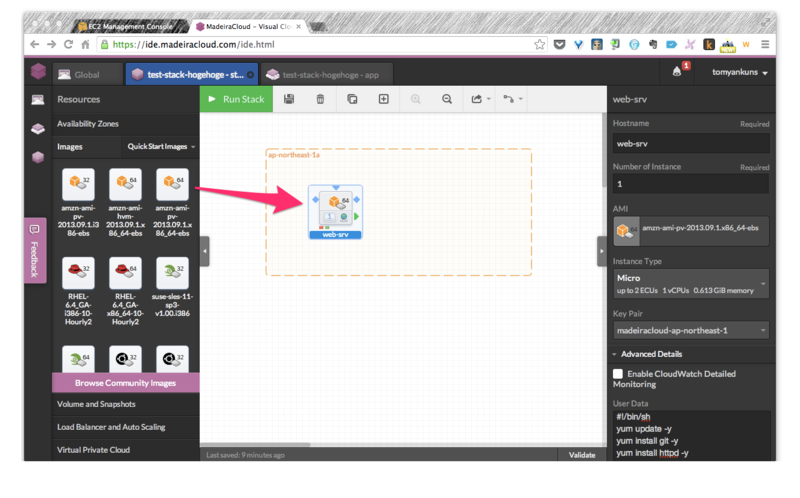Collapse the left resources panel handle
This screenshot has height=498, width=800.
pos(205,251)
